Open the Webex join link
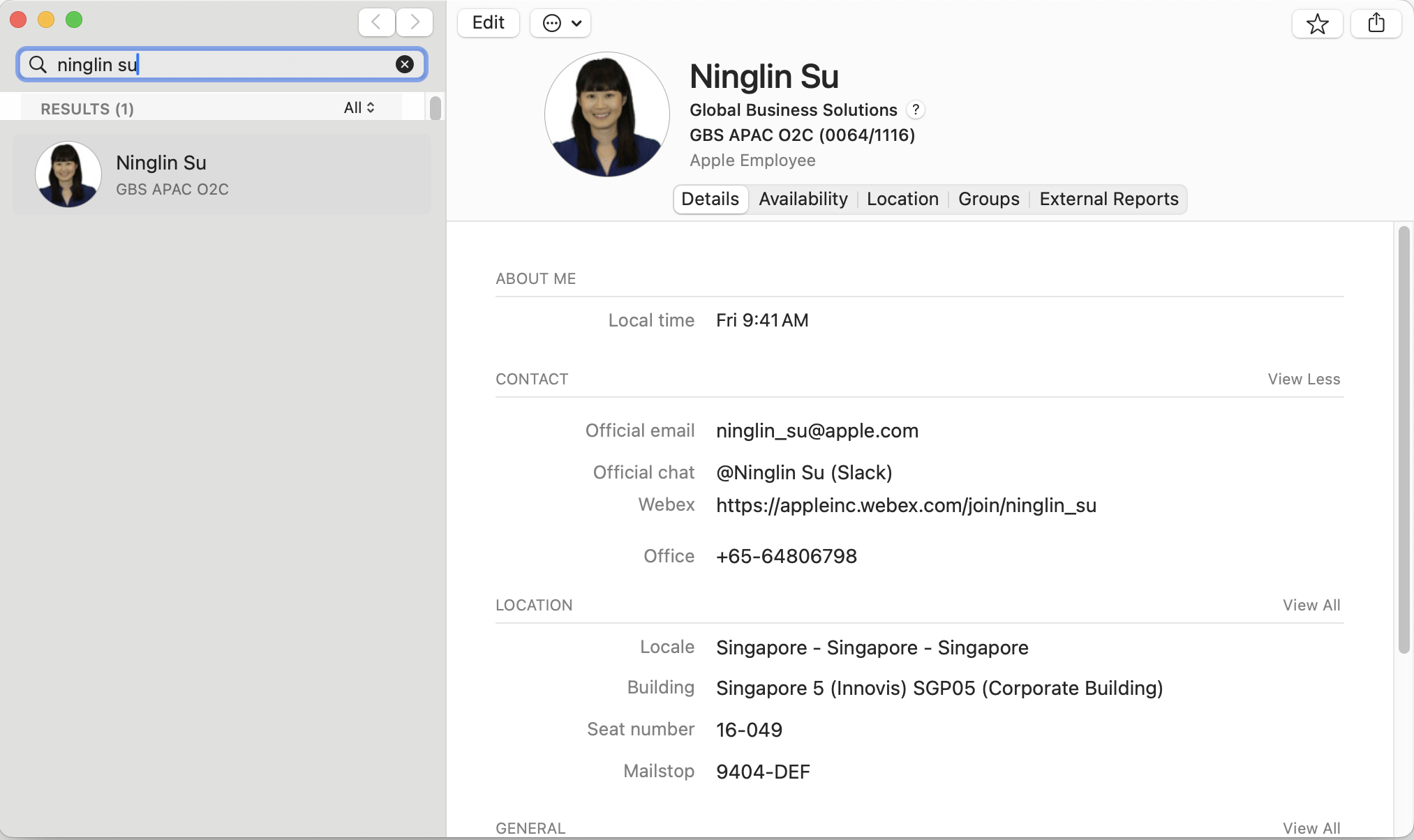Viewport: 1414px width, 840px height. (x=906, y=505)
